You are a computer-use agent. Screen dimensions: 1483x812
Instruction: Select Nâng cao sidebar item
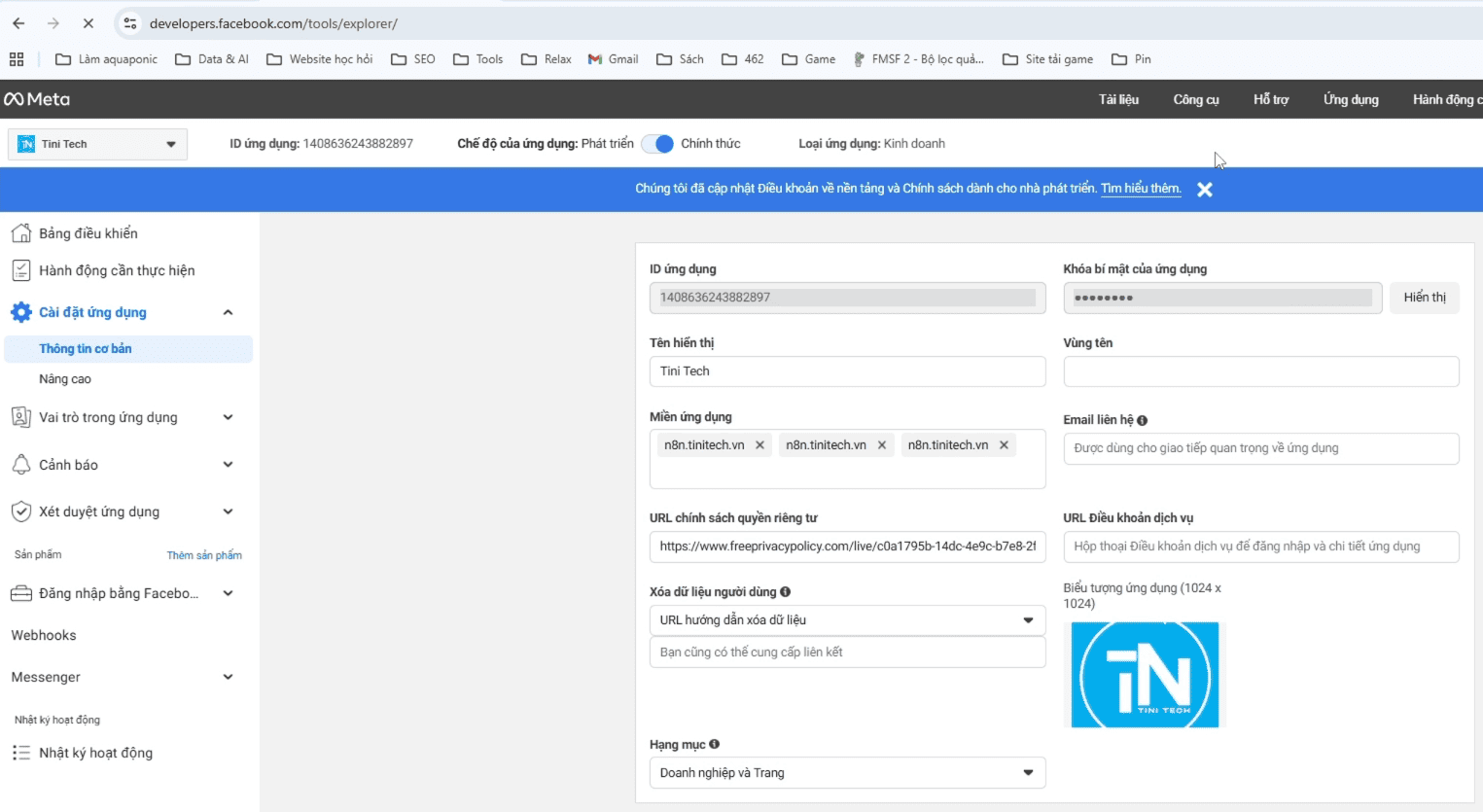click(65, 379)
